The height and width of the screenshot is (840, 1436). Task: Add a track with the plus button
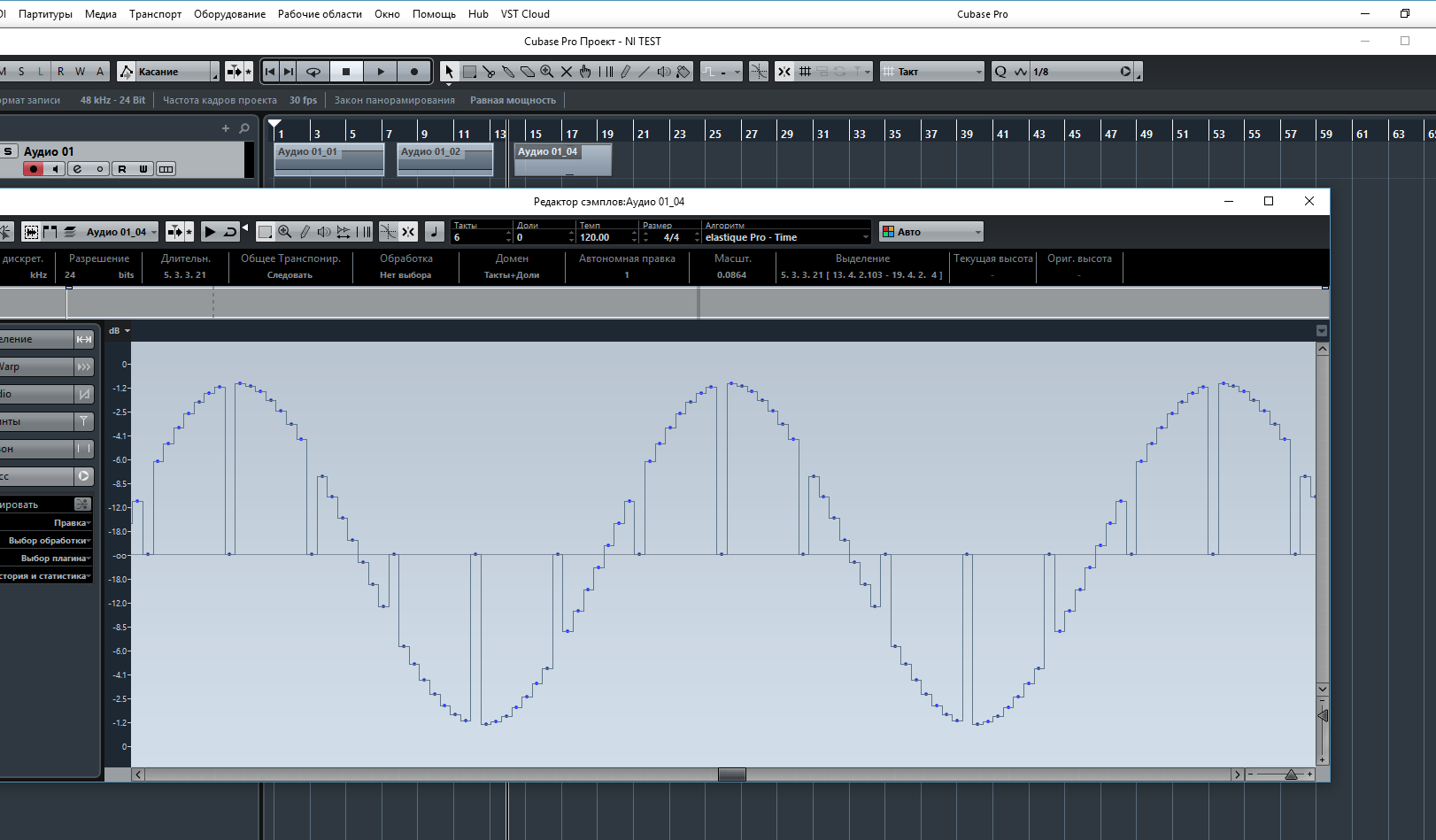coord(226,128)
